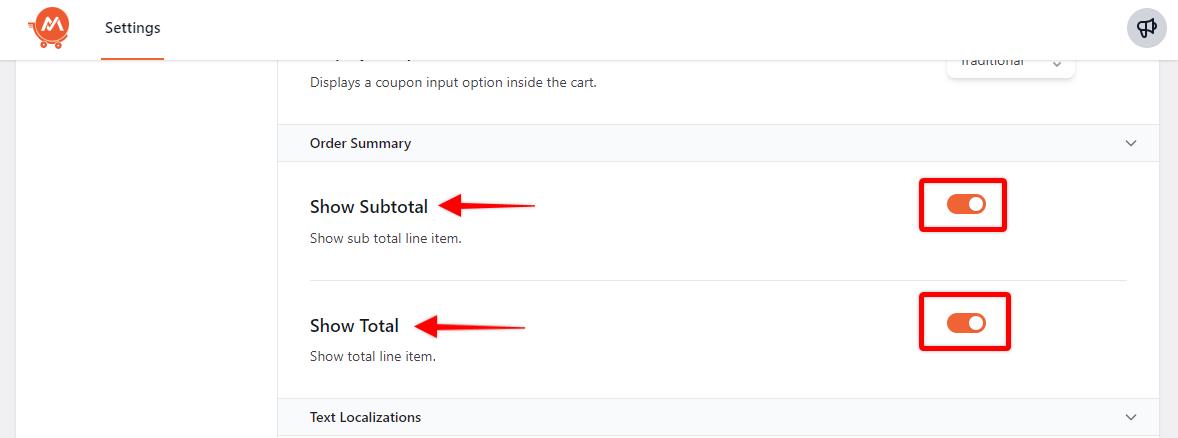Expand Text Localizations using its chevron
Screen dimensions: 1178x438
pyautogui.click(x=1131, y=417)
